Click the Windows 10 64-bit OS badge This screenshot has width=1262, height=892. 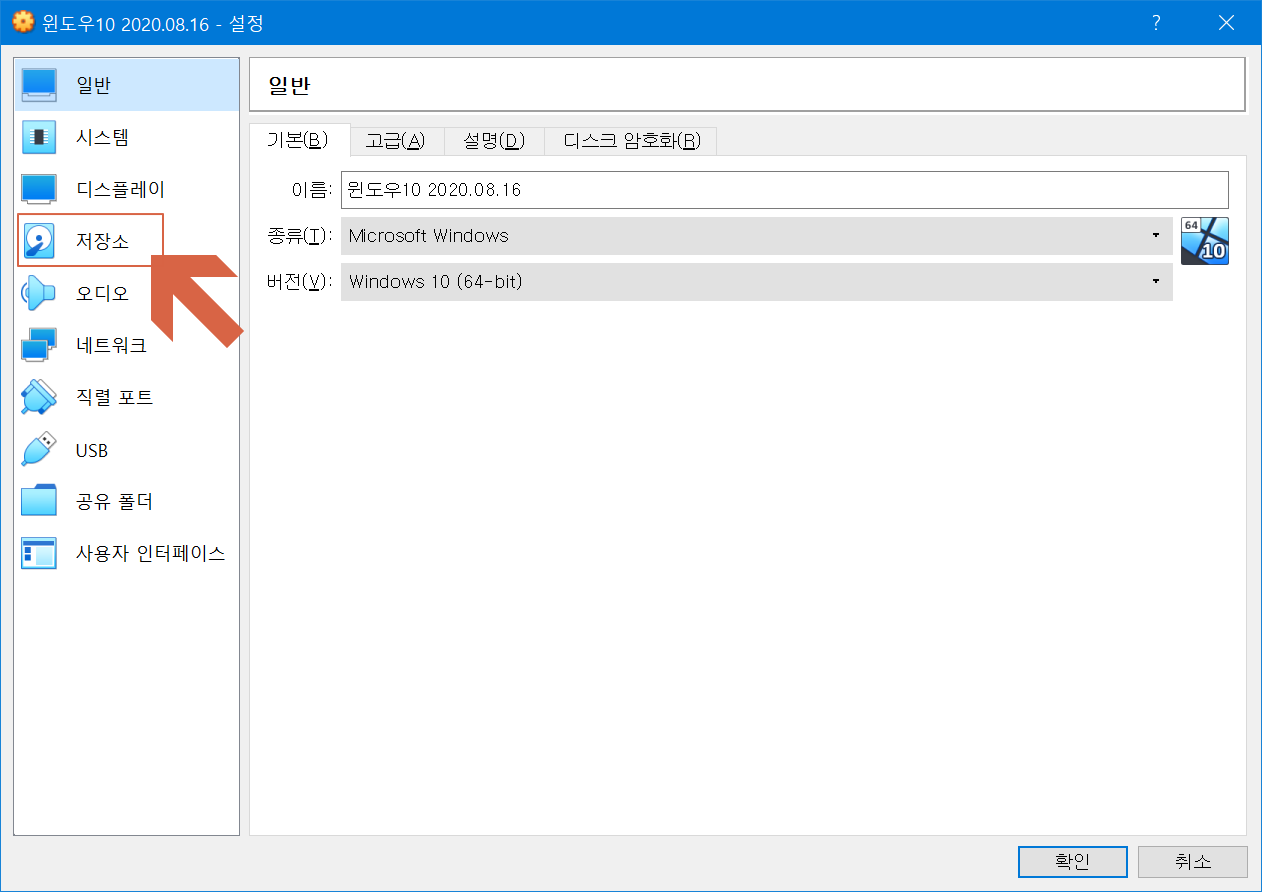(1204, 241)
